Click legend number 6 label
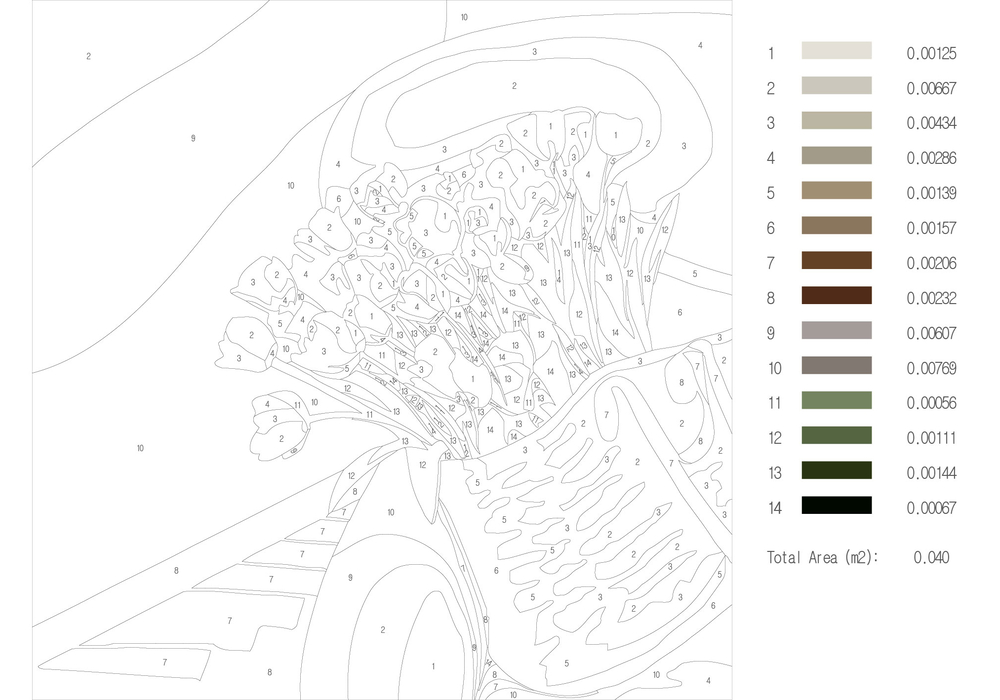Image resolution: width=1000 pixels, height=700 pixels. tap(771, 229)
